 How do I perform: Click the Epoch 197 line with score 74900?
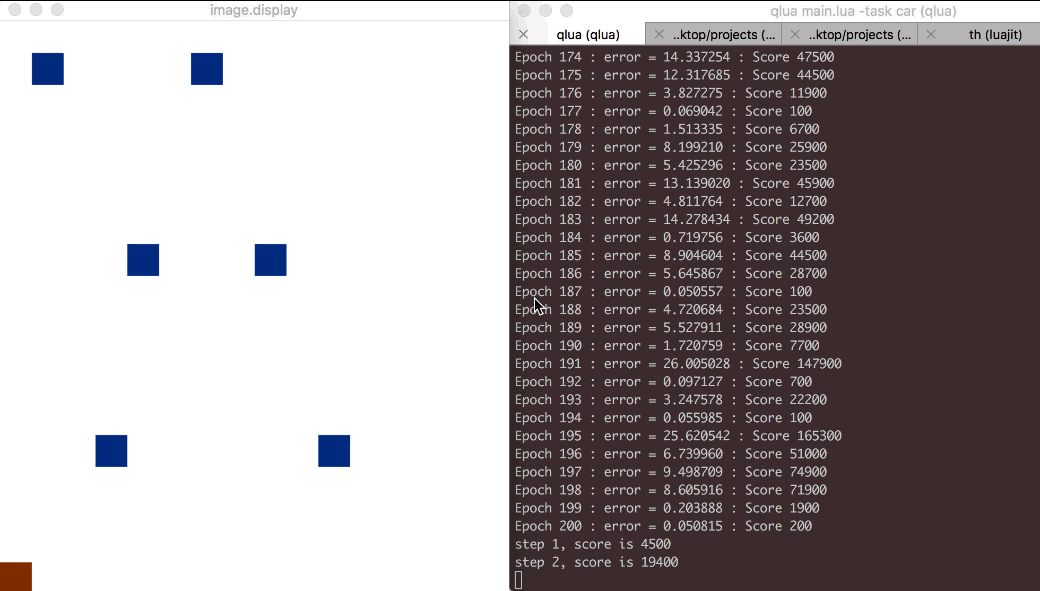[x=671, y=472]
